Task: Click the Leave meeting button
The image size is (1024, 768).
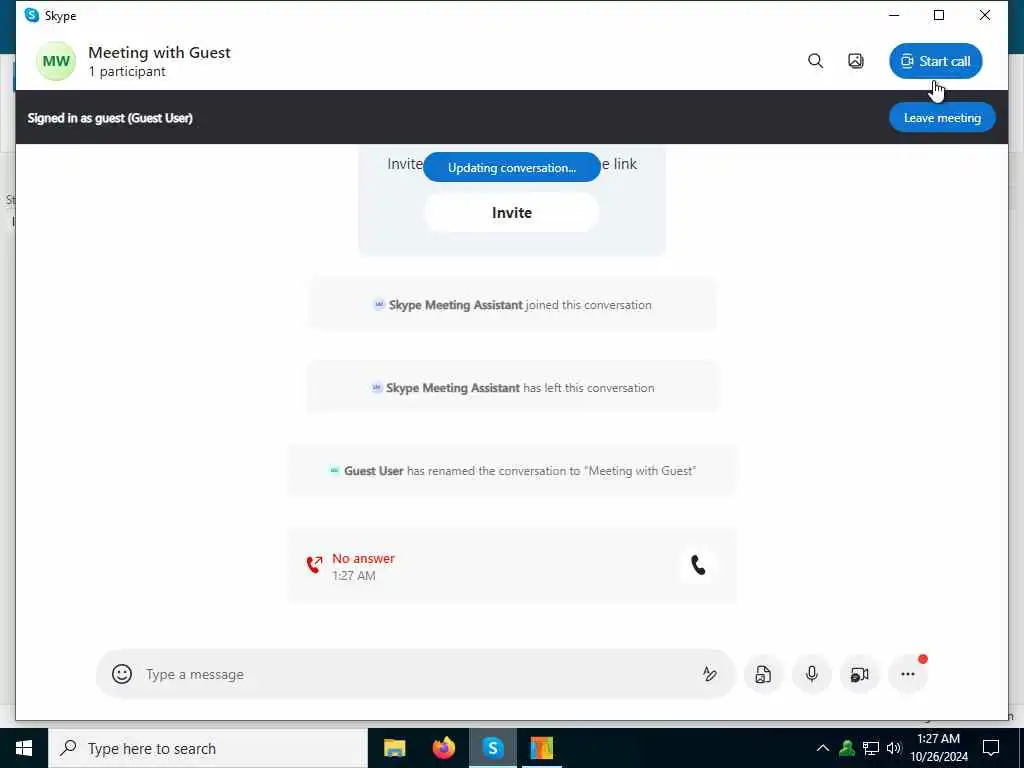Action: coord(942,118)
